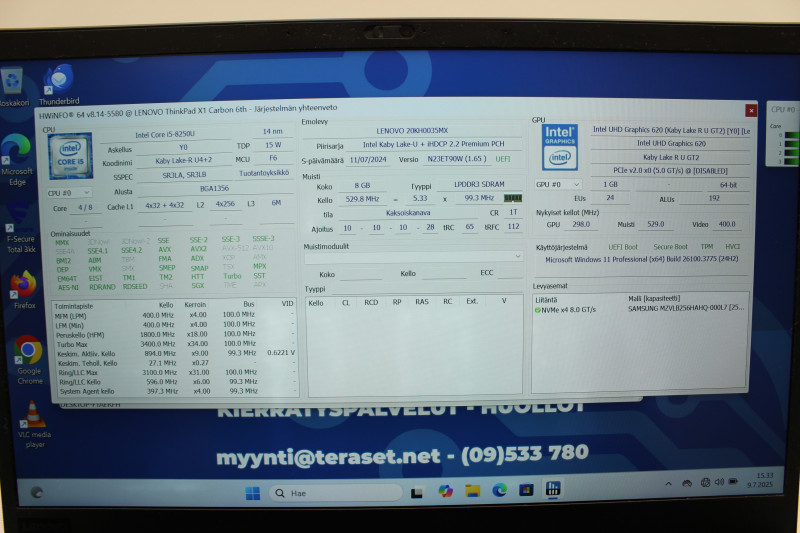
Task: Click the AVX2 feature label
Action: [198, 249]
